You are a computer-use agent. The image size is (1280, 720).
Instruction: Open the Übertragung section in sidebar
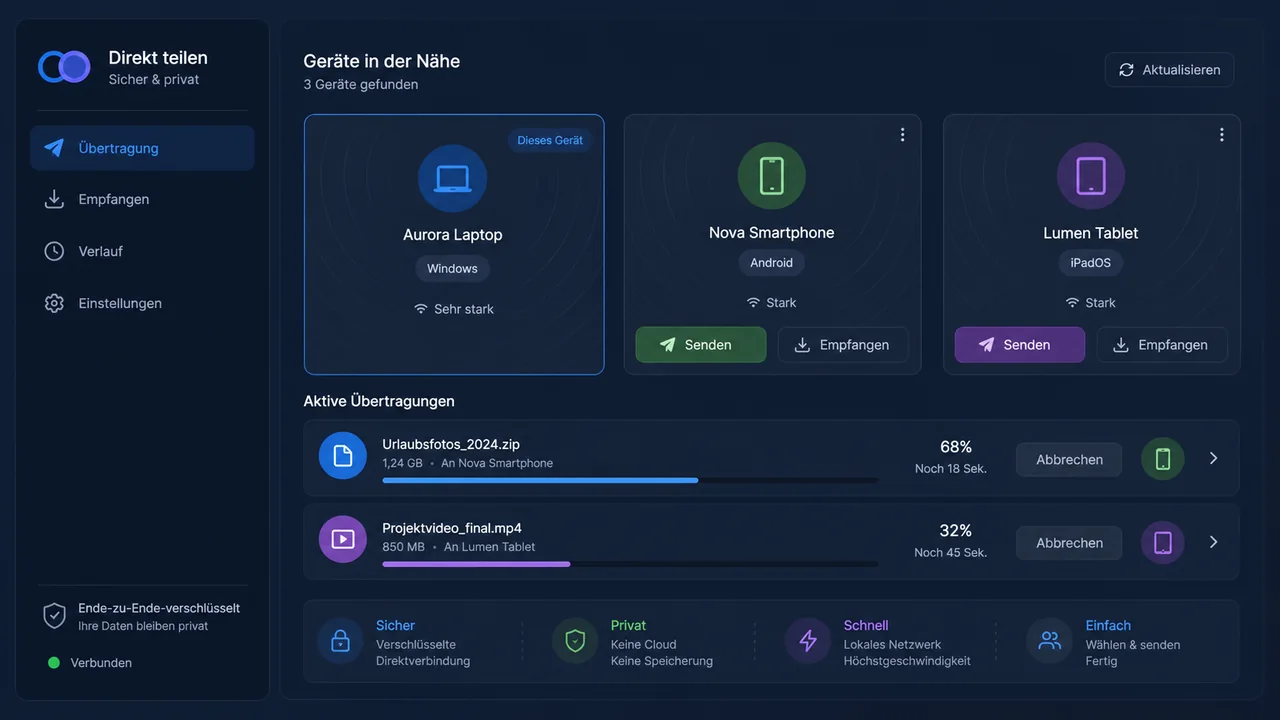pos(142,148)
